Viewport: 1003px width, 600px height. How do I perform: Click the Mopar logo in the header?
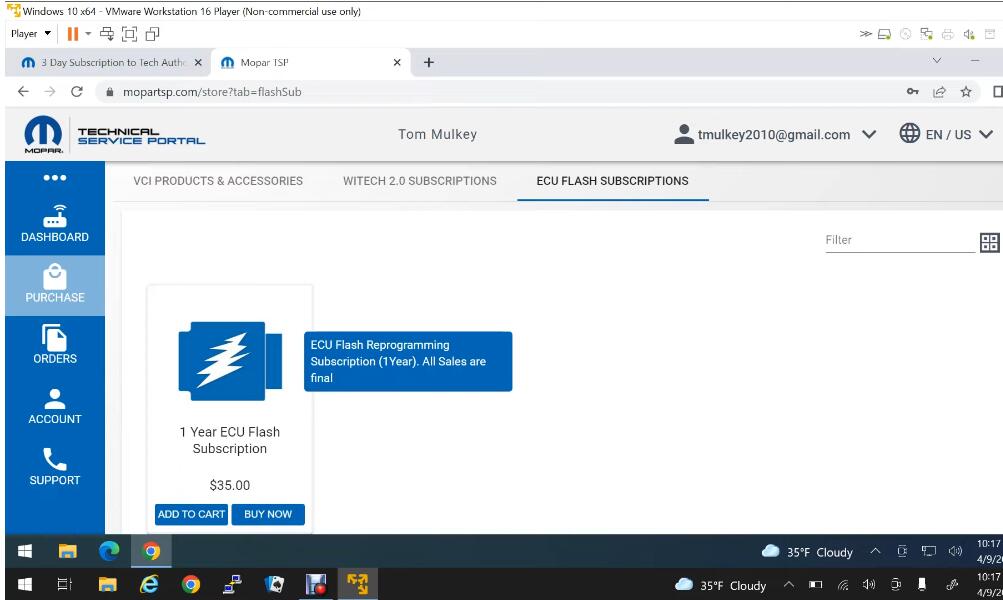(x=43, y=135)
